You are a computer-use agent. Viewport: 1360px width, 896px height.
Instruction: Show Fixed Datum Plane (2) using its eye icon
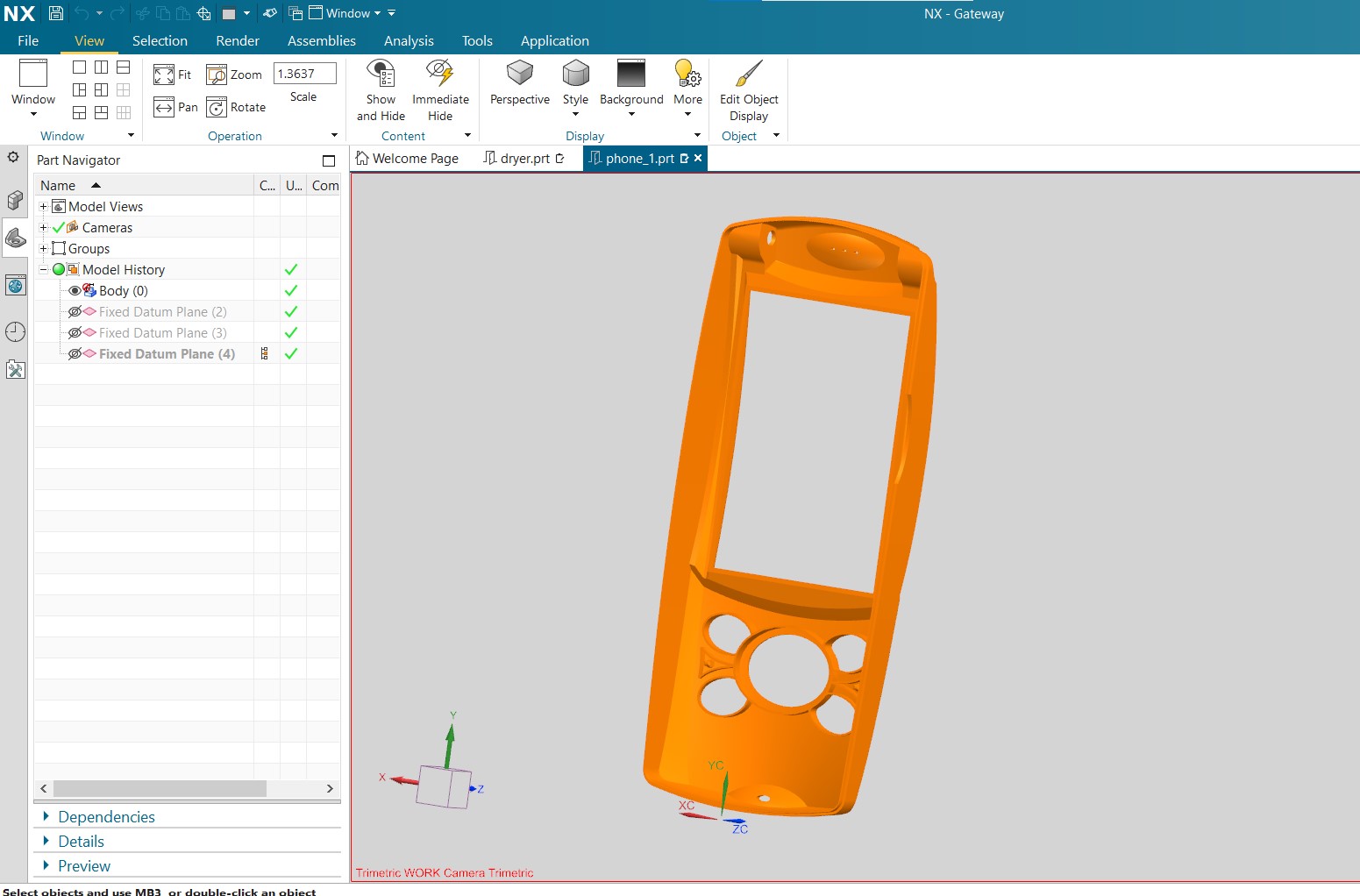(75, 311)
